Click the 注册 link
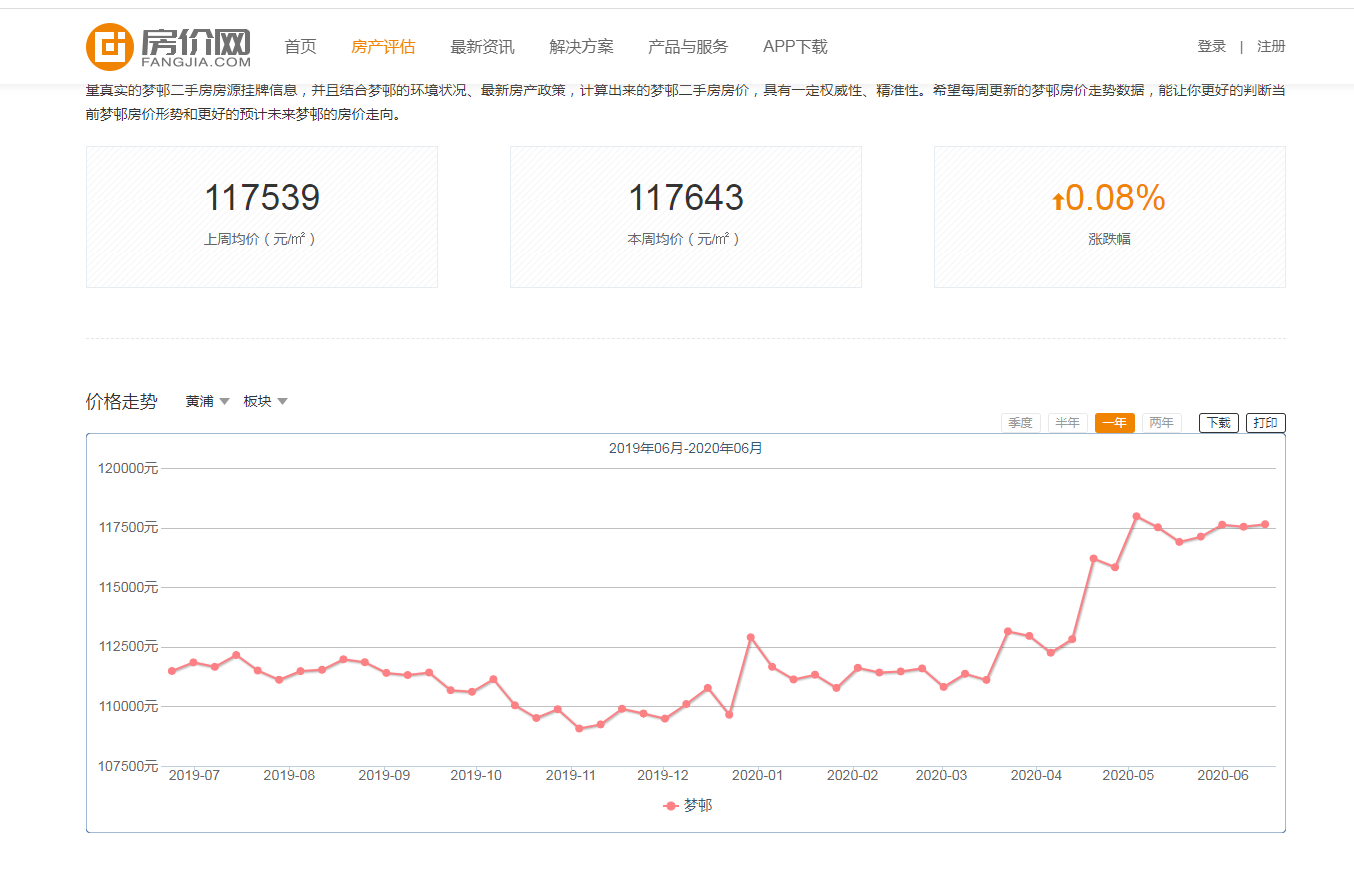This screenshot has width=1354, height=879. tap(1271, 45)
